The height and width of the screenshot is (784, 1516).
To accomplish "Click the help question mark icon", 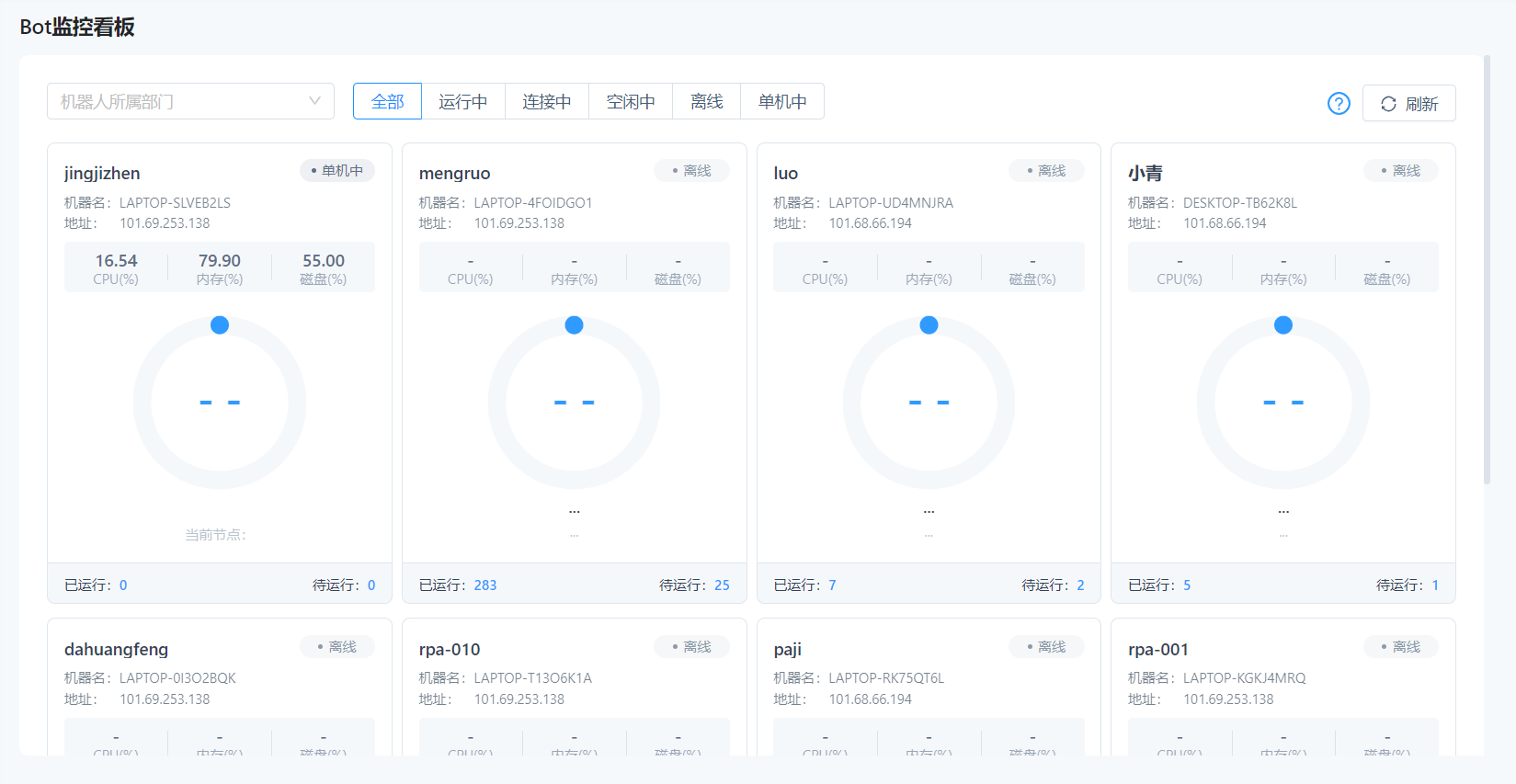I will (1339, 104).
